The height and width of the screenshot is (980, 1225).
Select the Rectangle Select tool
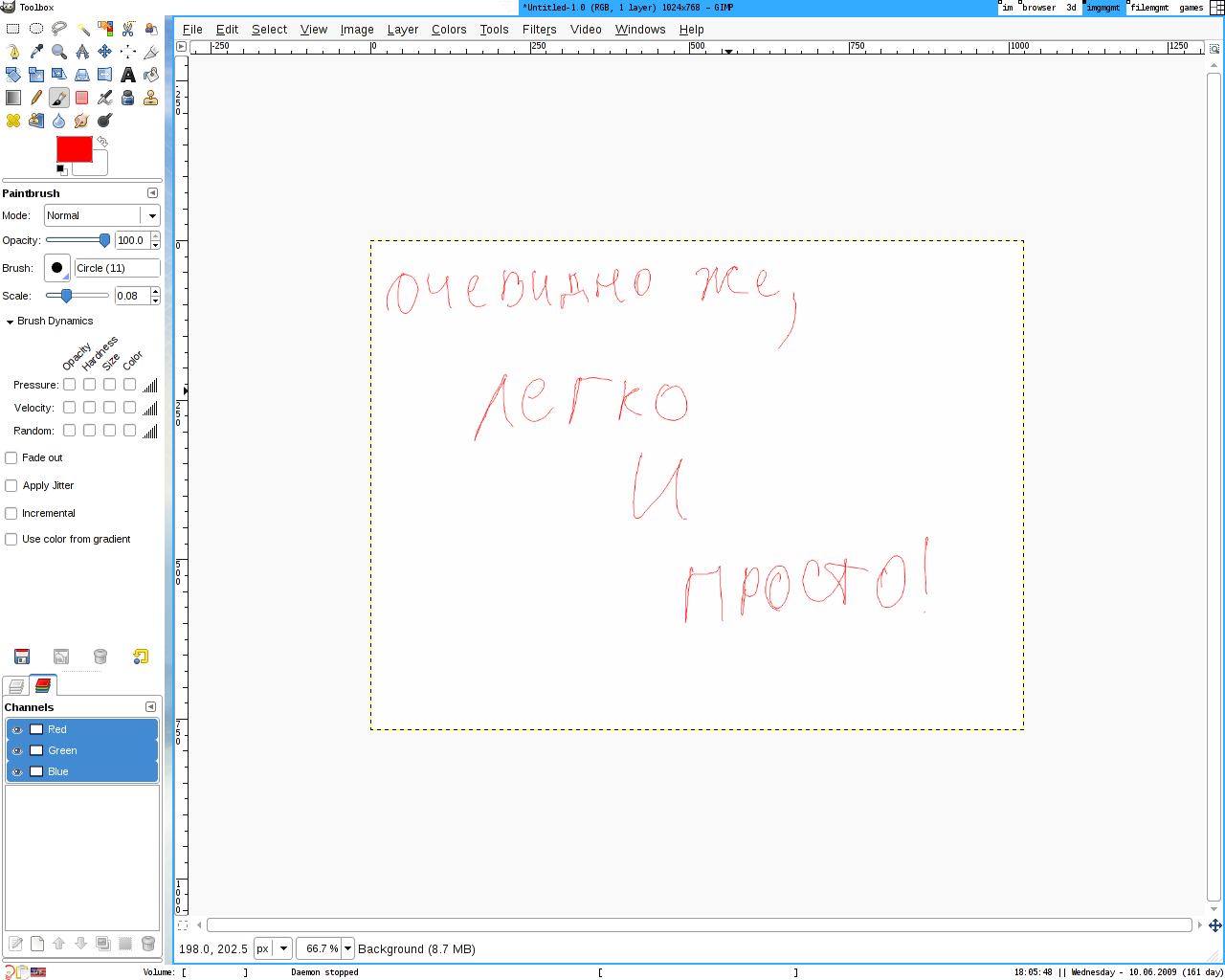point(12,29)
